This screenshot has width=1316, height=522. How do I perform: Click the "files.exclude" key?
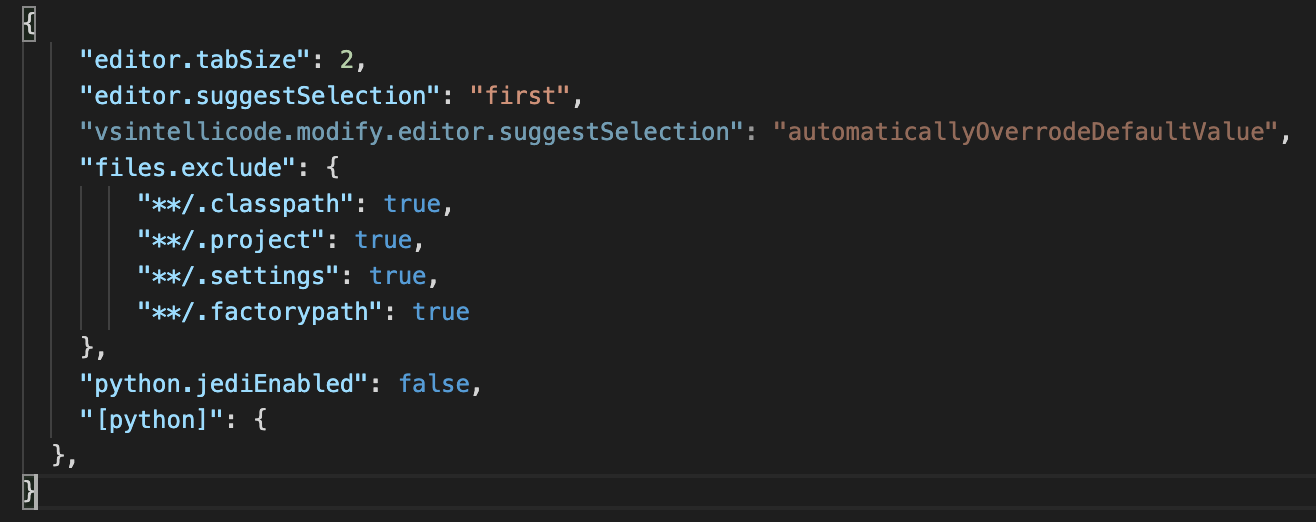coord(189,168)
